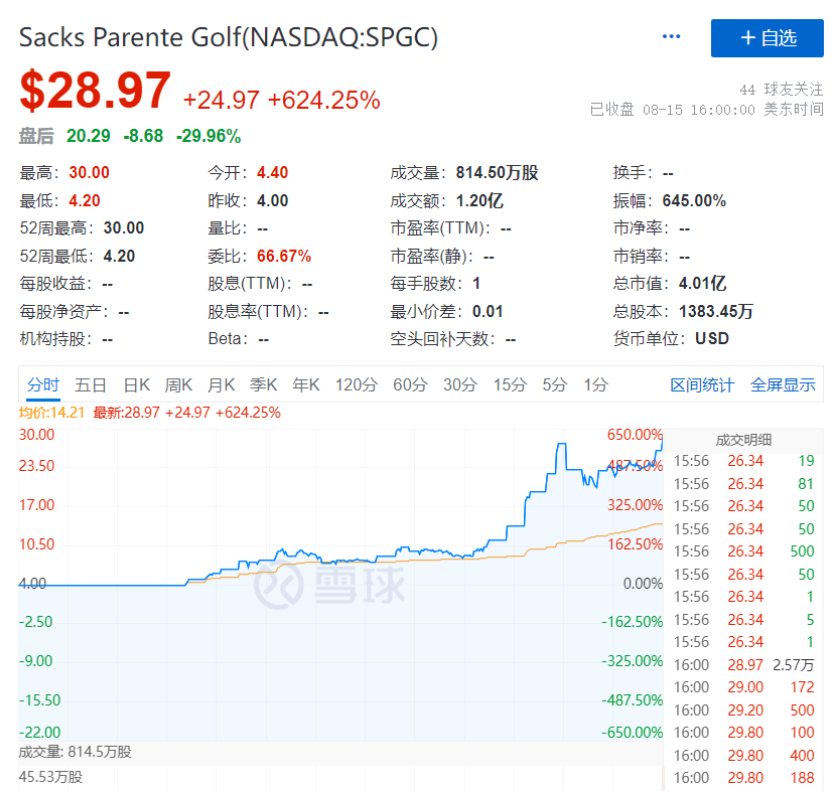Click the 振幅 value 645.00%

(694, 200)
